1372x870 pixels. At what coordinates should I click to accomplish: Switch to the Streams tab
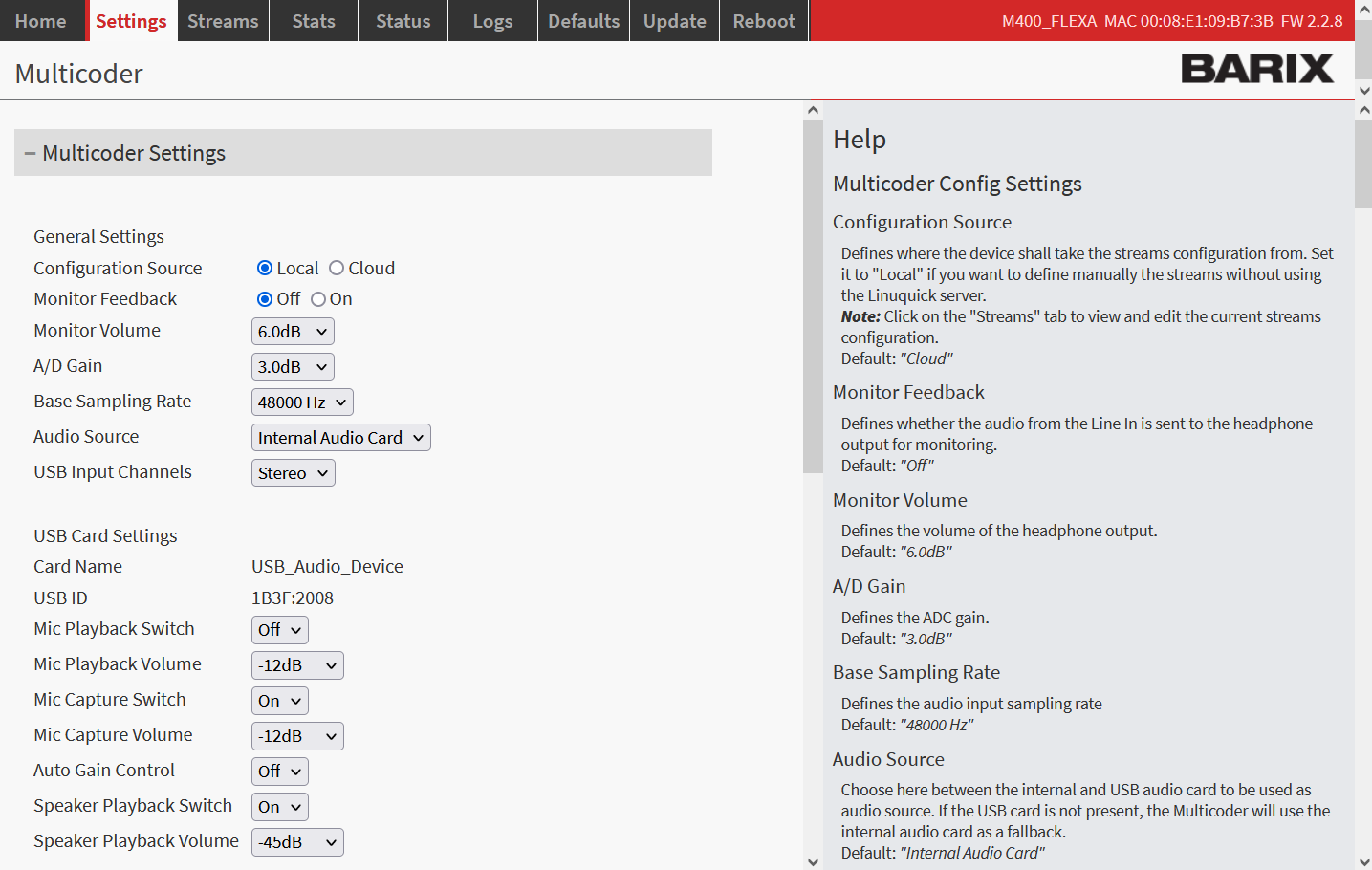click(223, 21)
